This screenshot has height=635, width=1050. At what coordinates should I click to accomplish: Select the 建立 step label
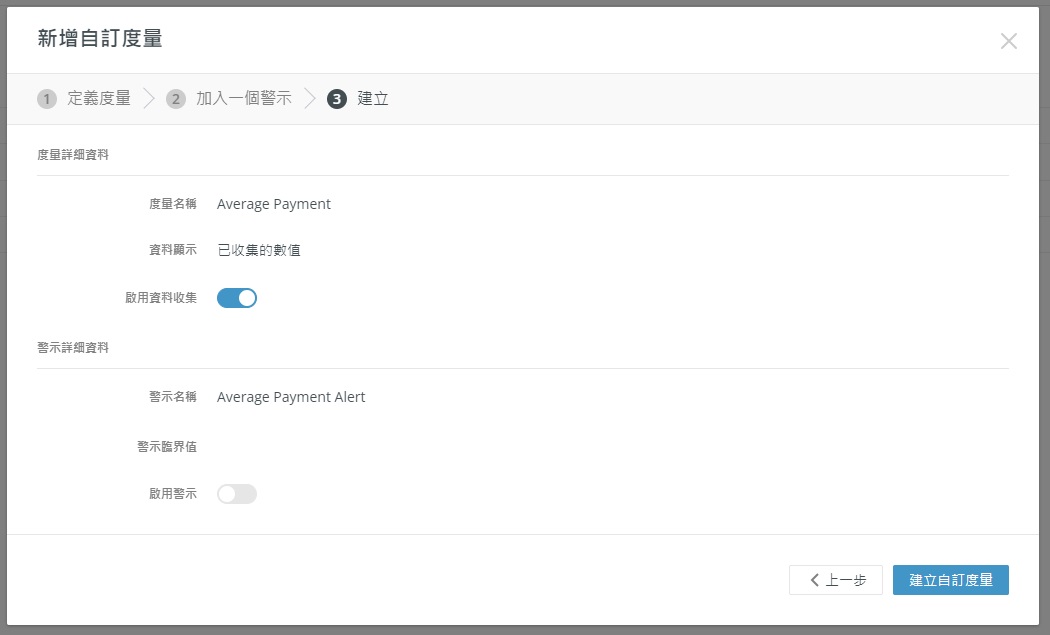(x=373, y=99)
